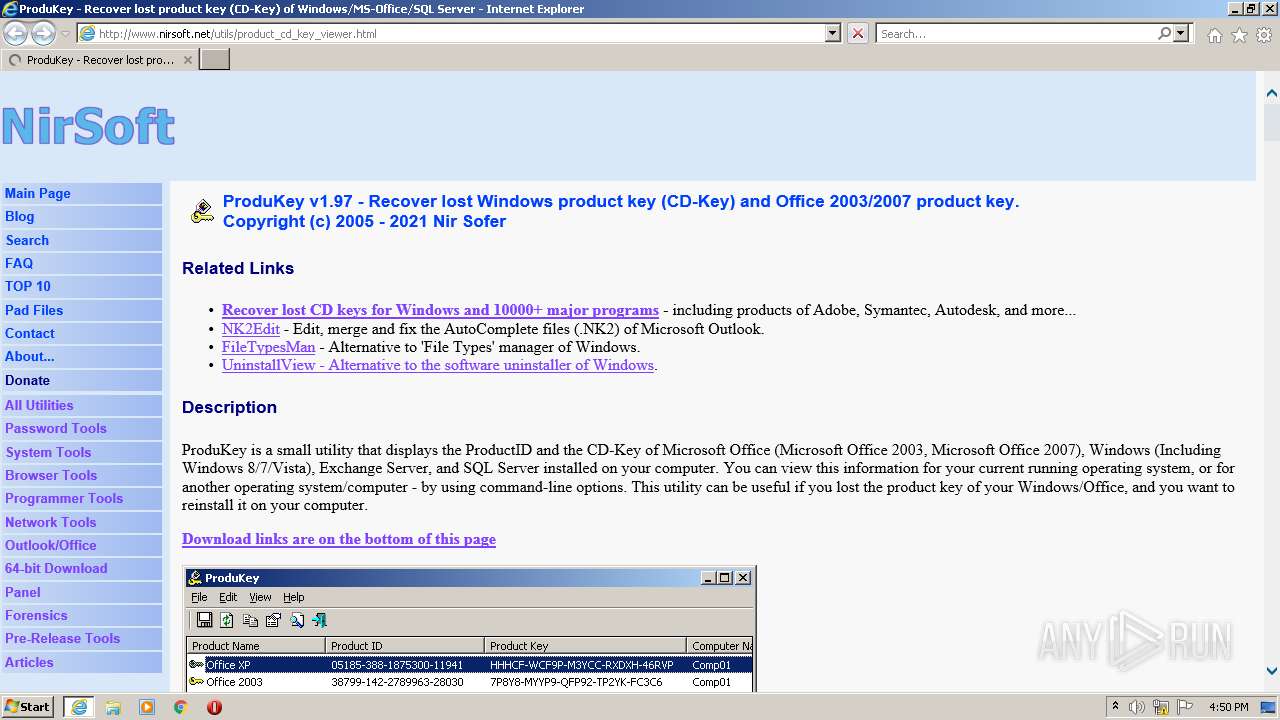The image size is (1280, 720).
Task: Open volume speaker tray icon
Action: point(1137,707)
